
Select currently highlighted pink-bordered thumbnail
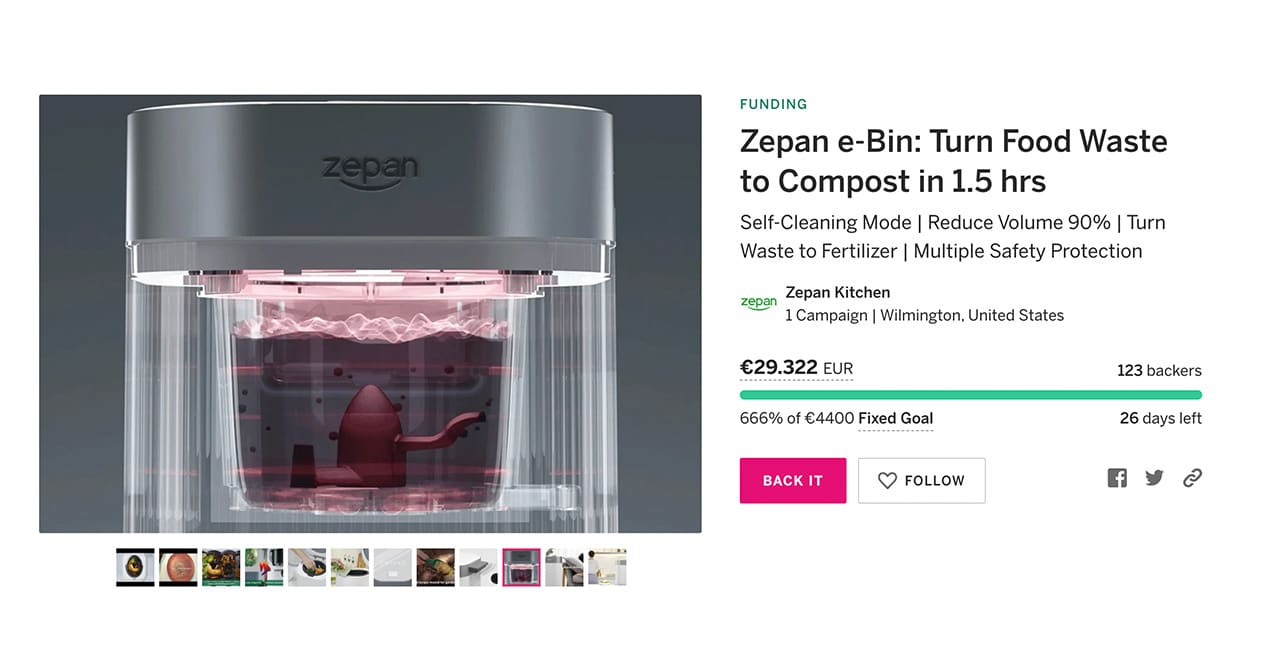click(521, 567)
